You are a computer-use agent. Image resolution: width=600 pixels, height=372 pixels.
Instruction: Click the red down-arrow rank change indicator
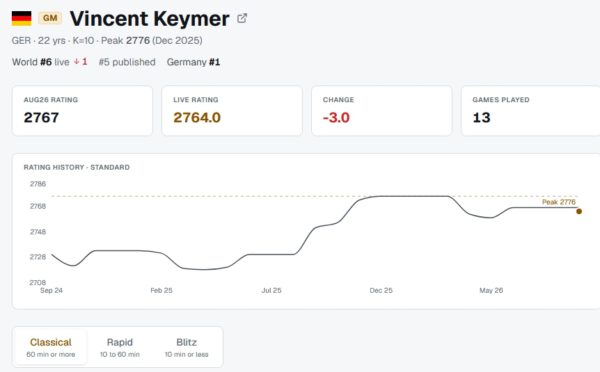[x=81, y=62]
